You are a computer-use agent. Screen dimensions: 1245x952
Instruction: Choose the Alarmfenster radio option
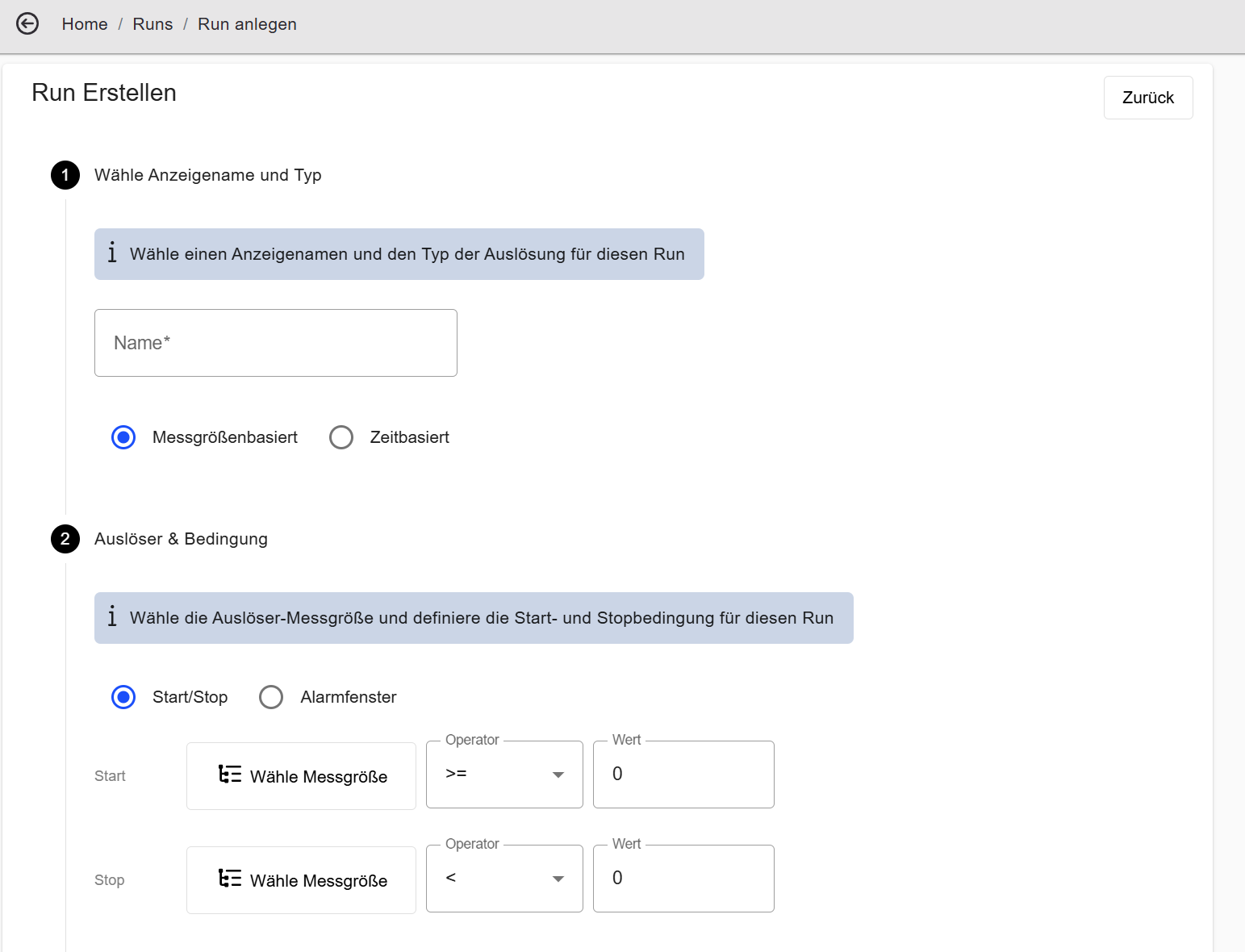[271, 697]
